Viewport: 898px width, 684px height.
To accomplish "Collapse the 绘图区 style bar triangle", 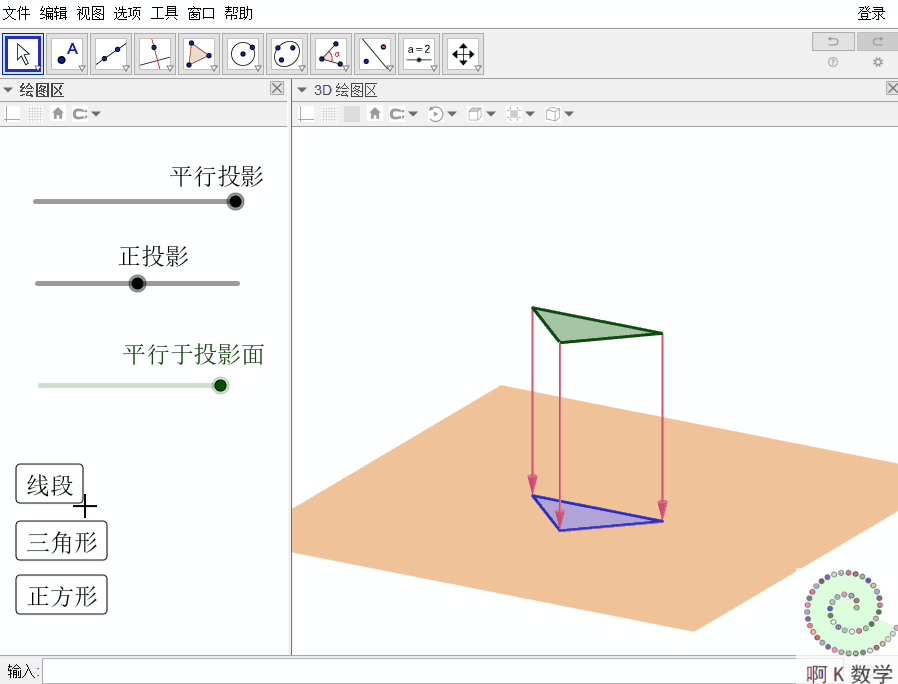I will click(8, 90).
